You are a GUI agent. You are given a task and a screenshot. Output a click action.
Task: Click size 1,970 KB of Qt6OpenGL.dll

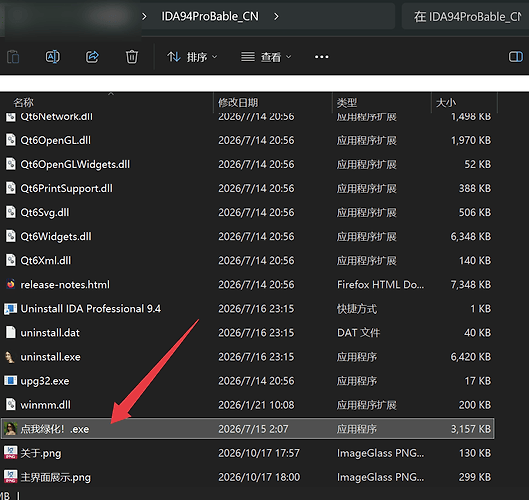click(471, 140)
